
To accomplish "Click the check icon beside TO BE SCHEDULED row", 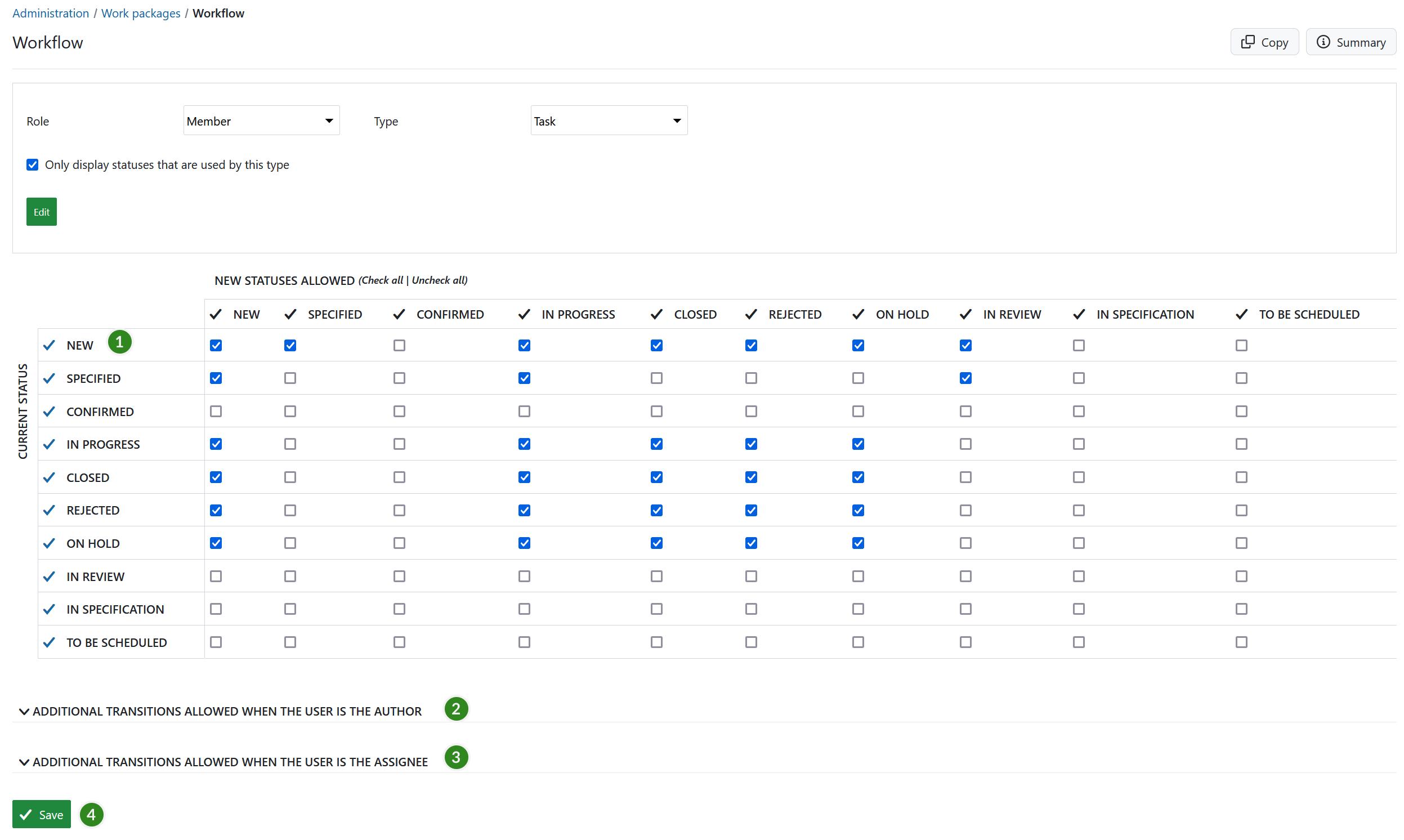I will pyautogui.click(x=48, y=642).
